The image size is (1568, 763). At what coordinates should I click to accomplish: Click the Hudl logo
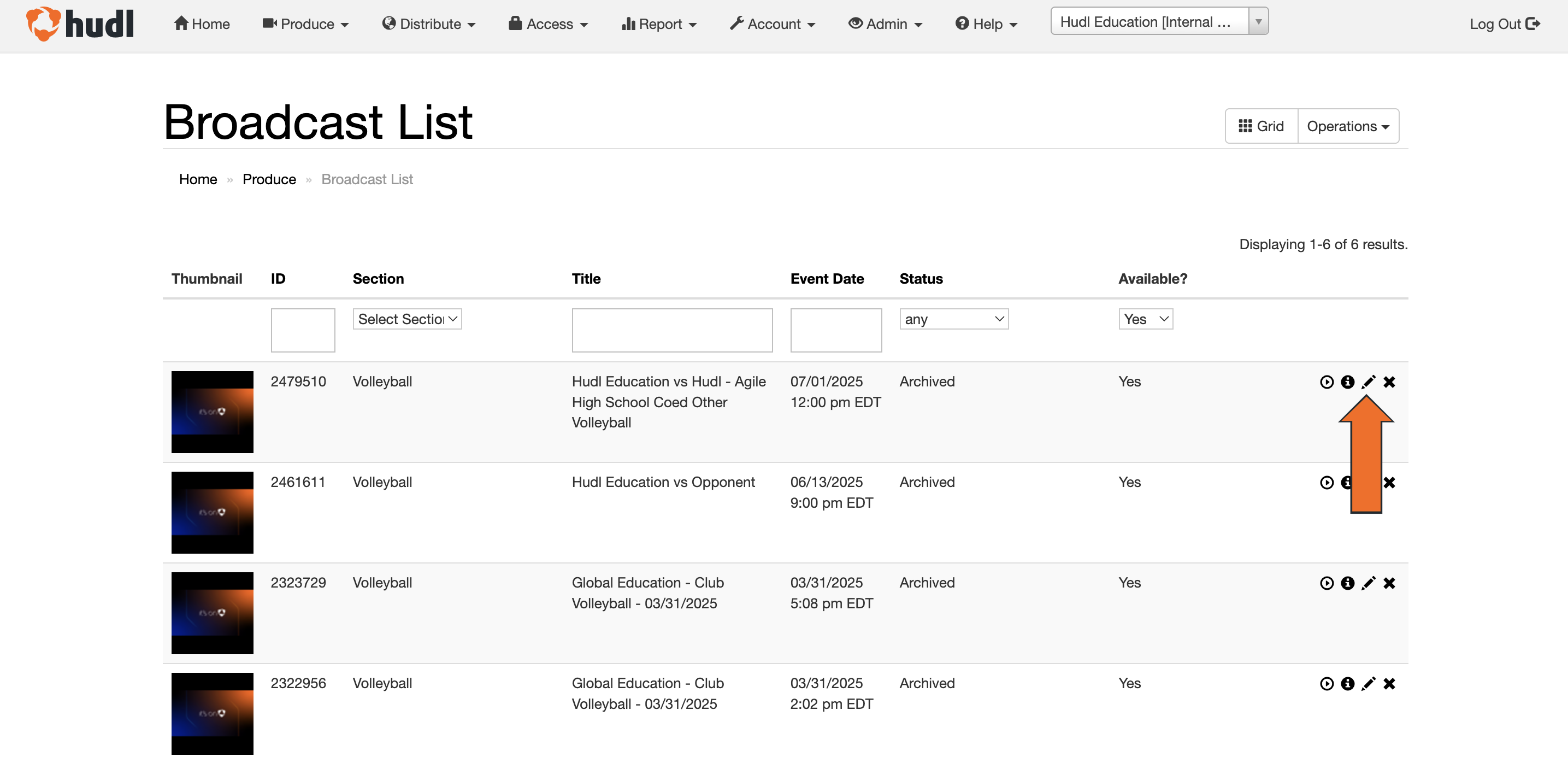[x=80, y=24]
